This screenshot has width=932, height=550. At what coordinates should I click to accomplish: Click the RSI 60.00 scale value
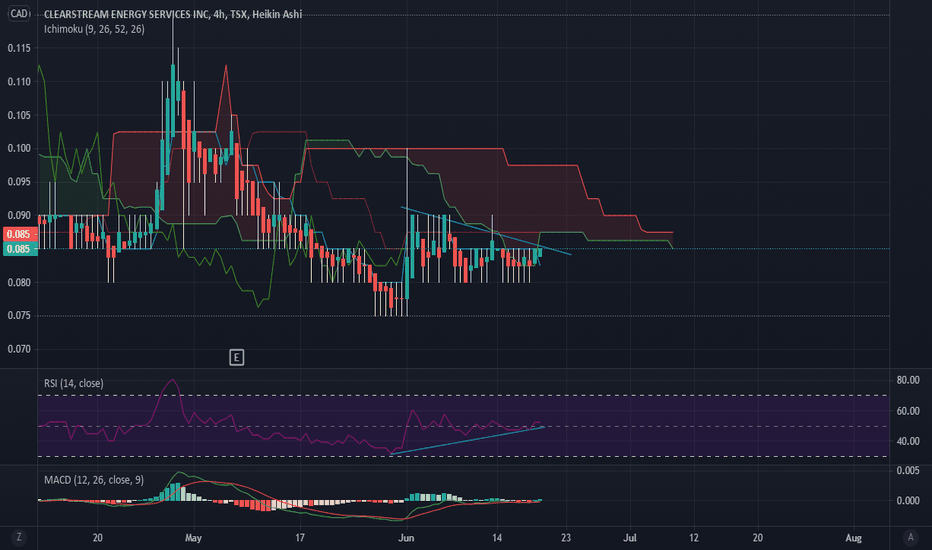908,411
